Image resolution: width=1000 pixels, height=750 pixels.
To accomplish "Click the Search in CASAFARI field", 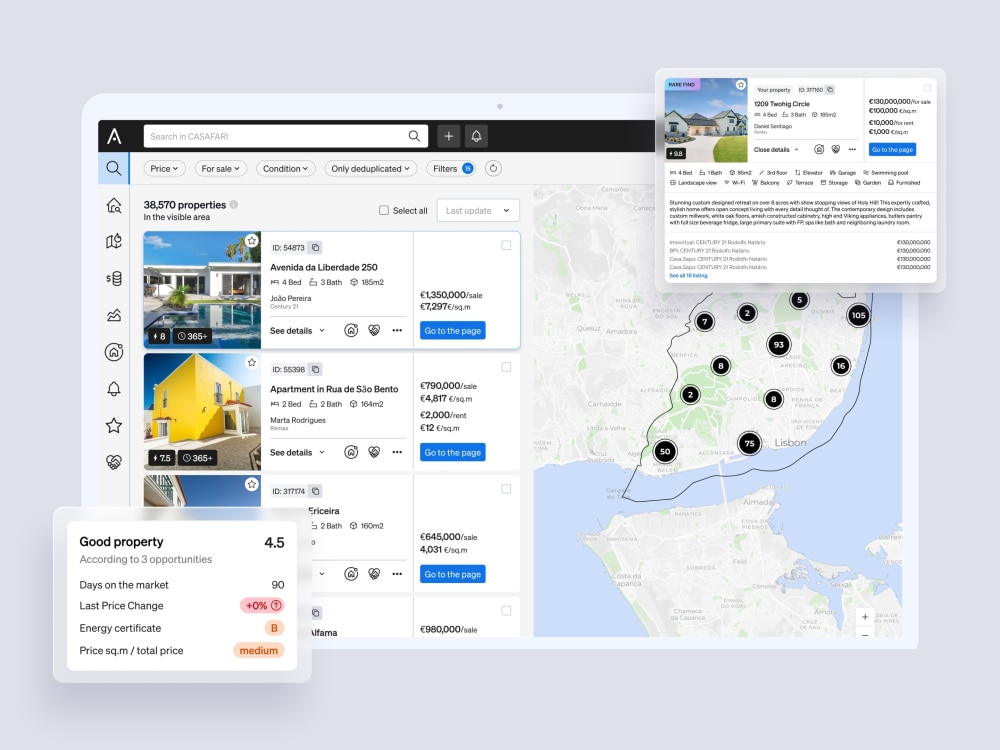I will [286, 136].
